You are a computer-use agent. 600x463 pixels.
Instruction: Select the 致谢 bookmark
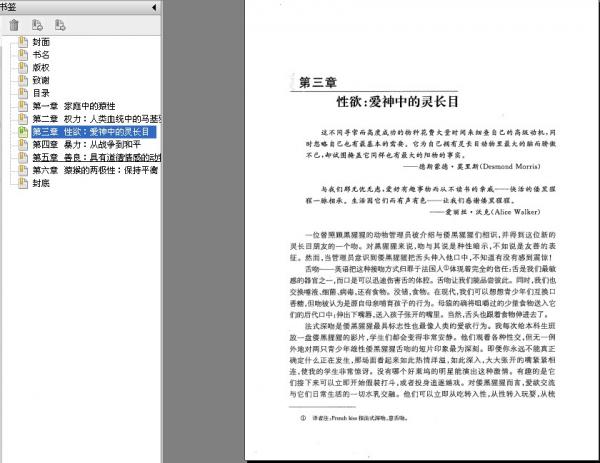tap(41, 80)
